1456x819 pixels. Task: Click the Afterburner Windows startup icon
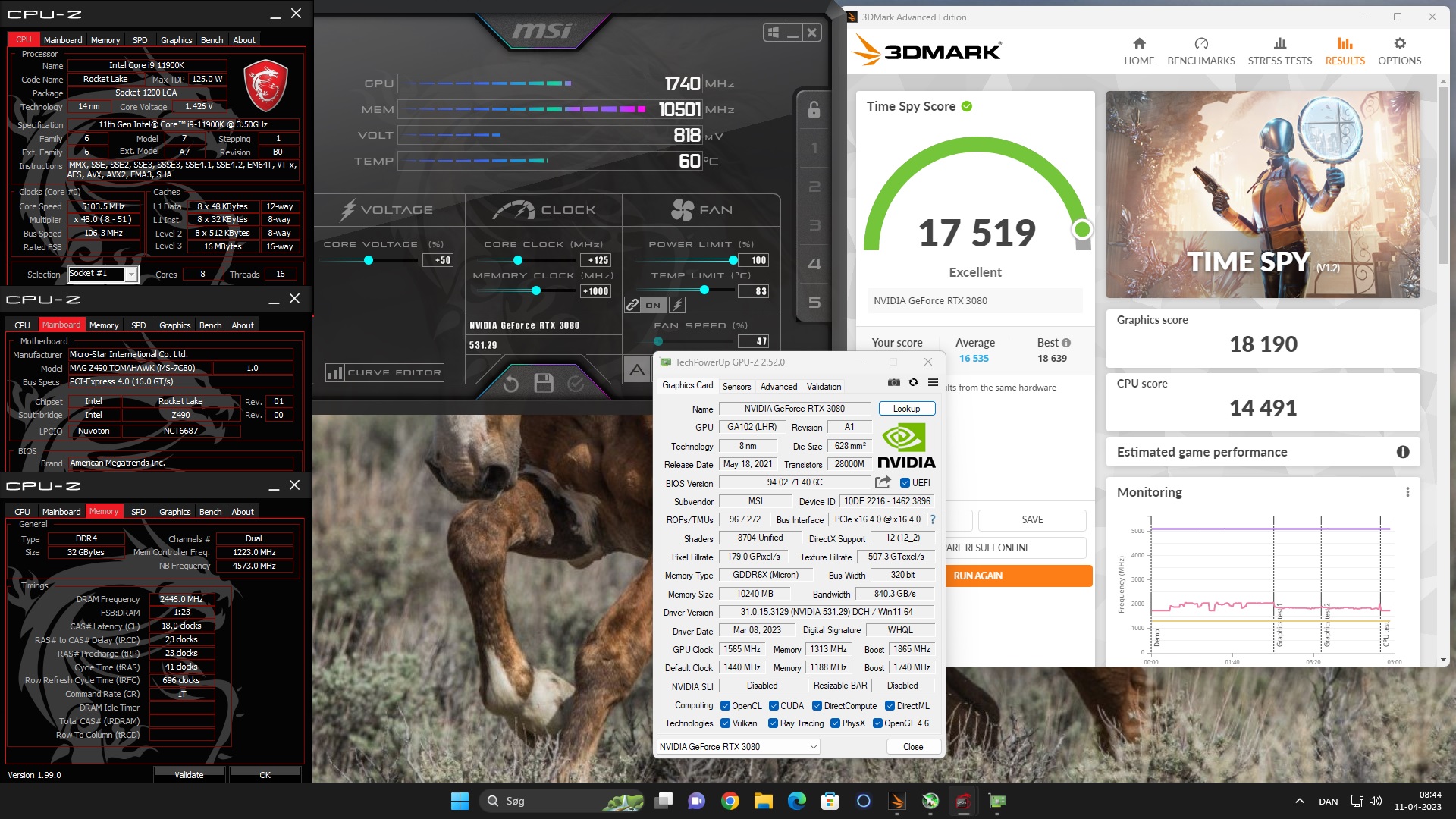tap(773, 33)
